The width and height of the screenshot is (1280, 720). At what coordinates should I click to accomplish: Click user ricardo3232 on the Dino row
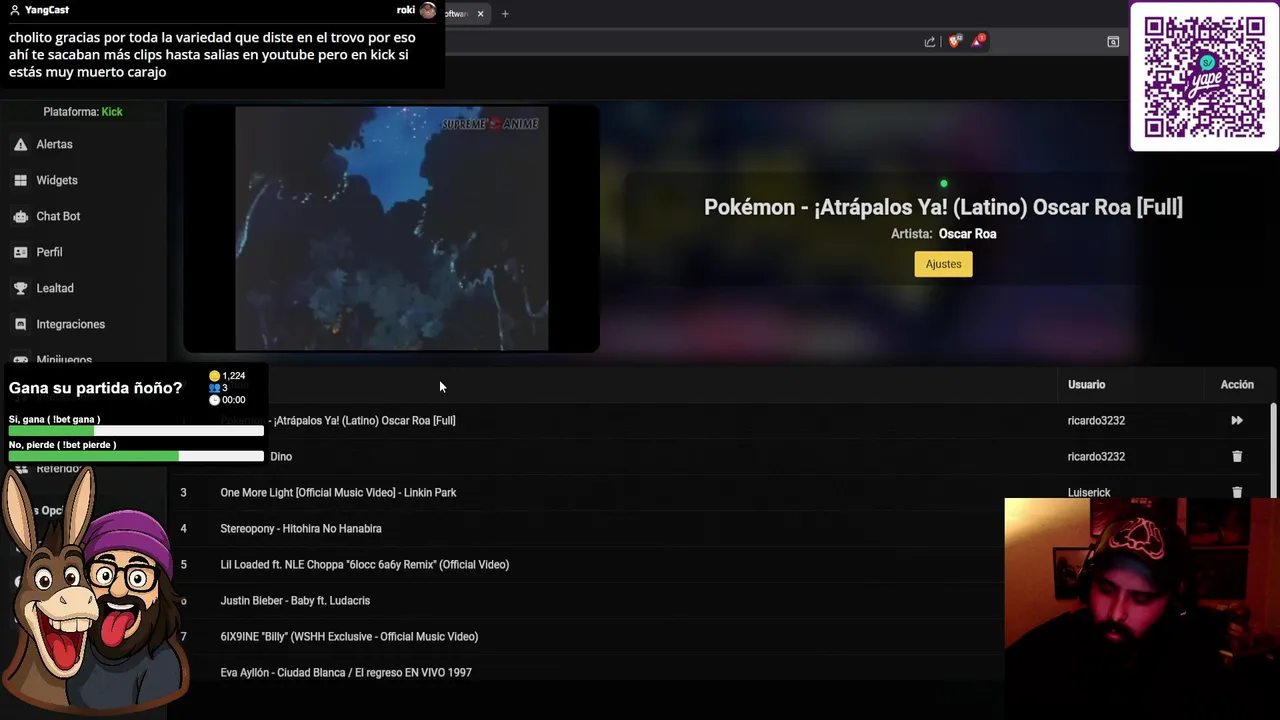(1096, 457)
